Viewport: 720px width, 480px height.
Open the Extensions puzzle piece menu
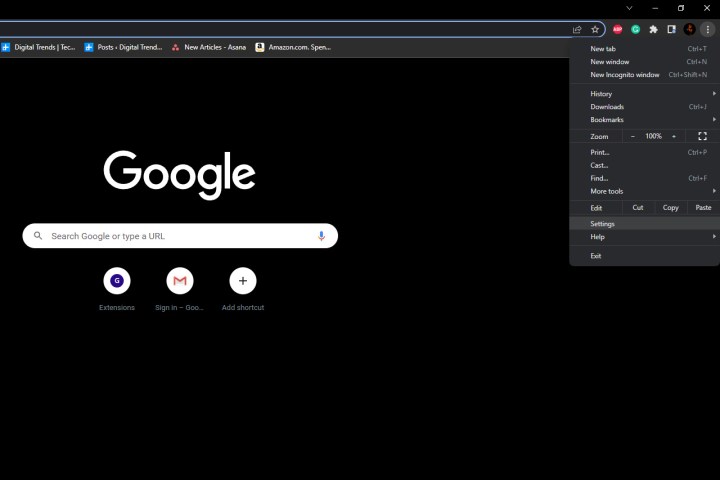(x=653, y=29)
